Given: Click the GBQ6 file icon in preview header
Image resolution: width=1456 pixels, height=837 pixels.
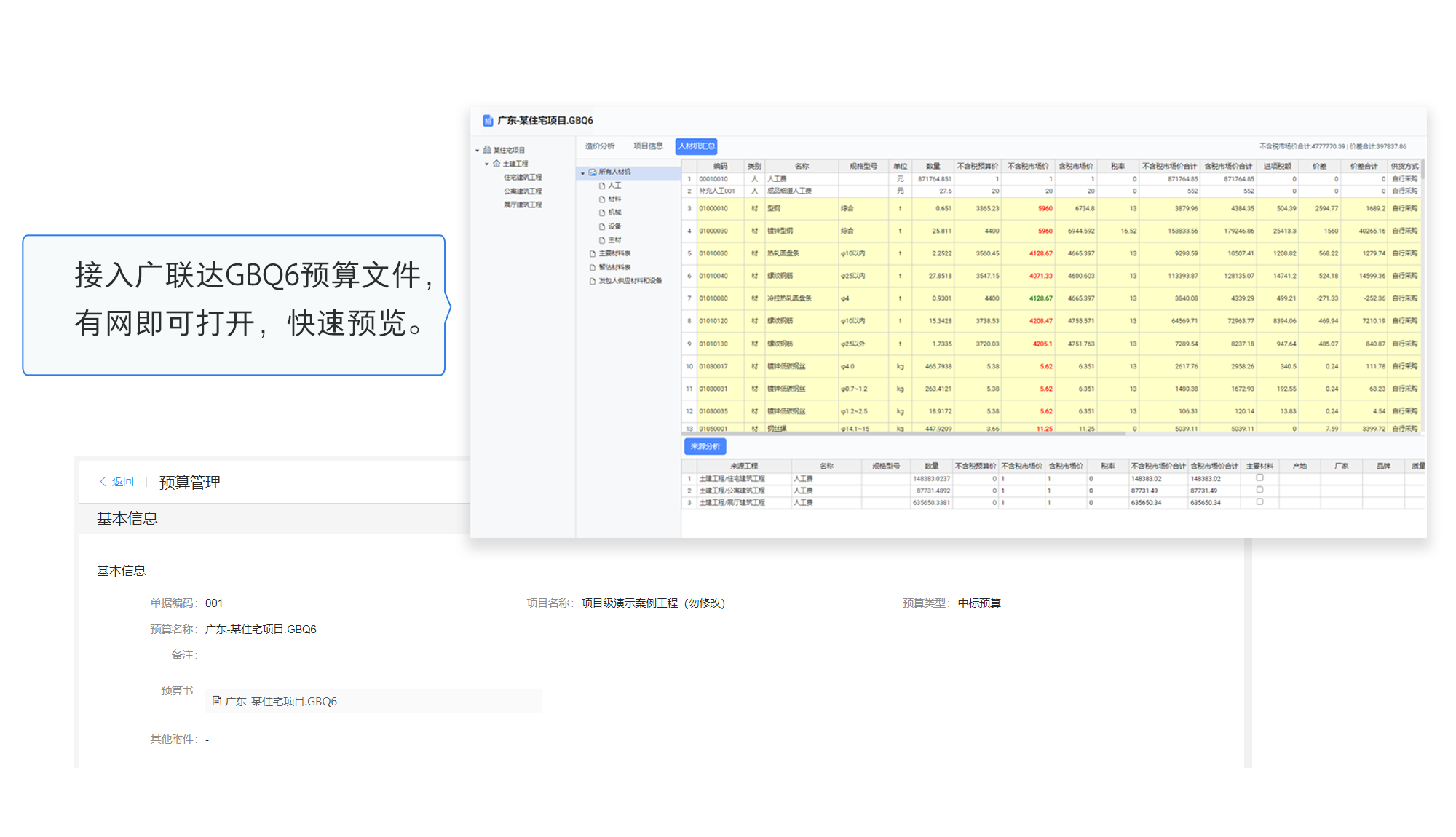Looking at the screenshot, I should (488, 121).
